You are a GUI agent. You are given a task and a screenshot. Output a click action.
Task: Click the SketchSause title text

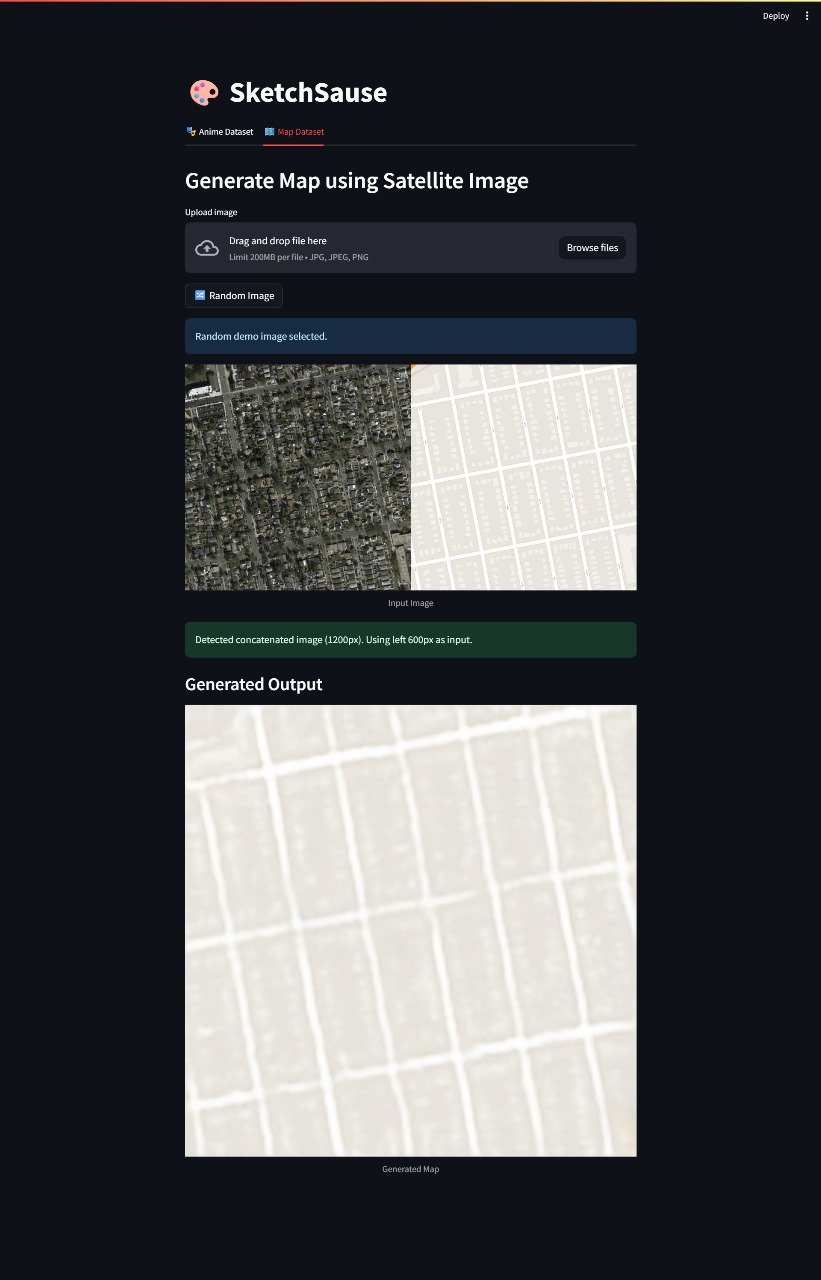308,93
